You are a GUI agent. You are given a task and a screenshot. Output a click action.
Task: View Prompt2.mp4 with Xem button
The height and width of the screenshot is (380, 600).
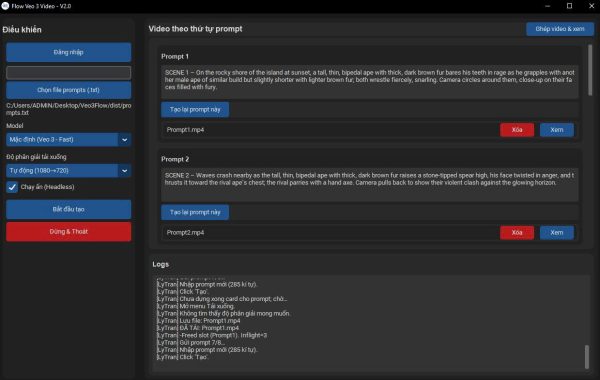point(557,232)
